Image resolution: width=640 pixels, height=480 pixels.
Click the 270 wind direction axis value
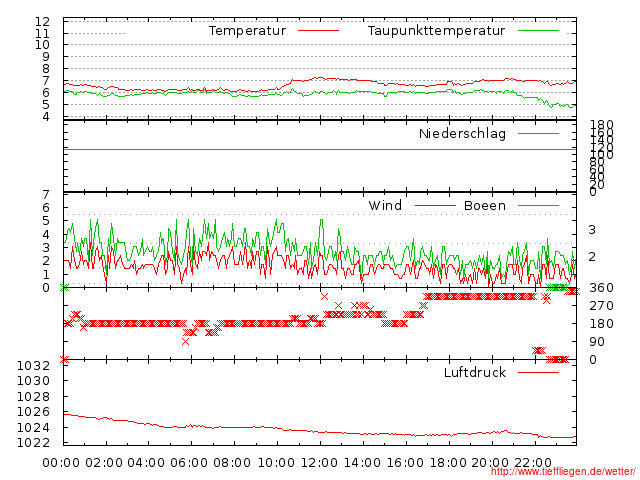tap(601, 306)
